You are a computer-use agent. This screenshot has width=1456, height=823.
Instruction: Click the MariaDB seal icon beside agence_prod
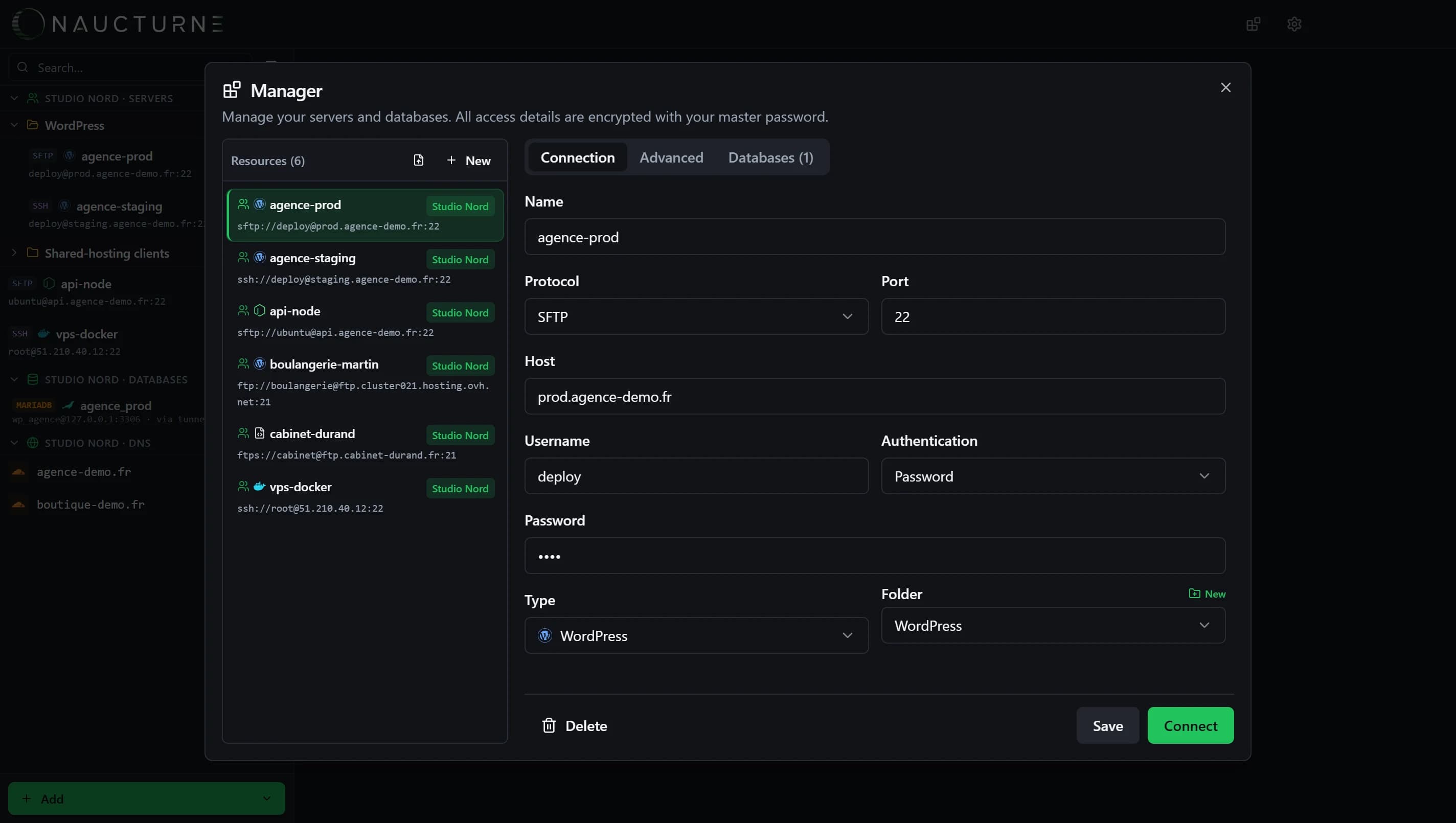click(x=69, y=405)
